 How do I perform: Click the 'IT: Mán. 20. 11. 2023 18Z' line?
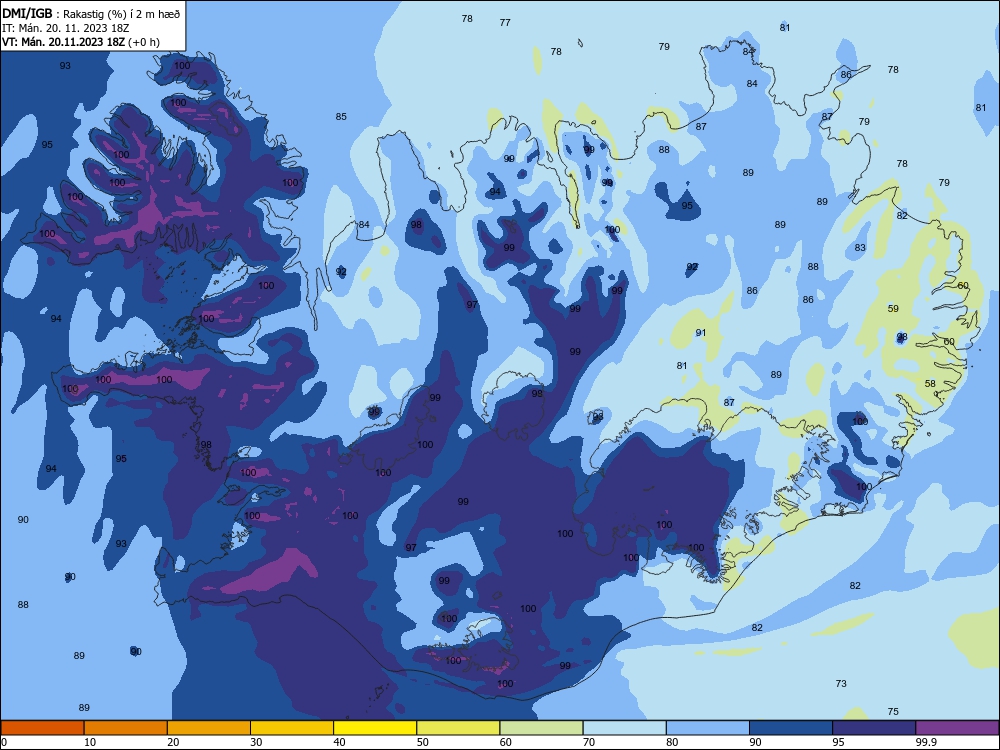[66, 28]
